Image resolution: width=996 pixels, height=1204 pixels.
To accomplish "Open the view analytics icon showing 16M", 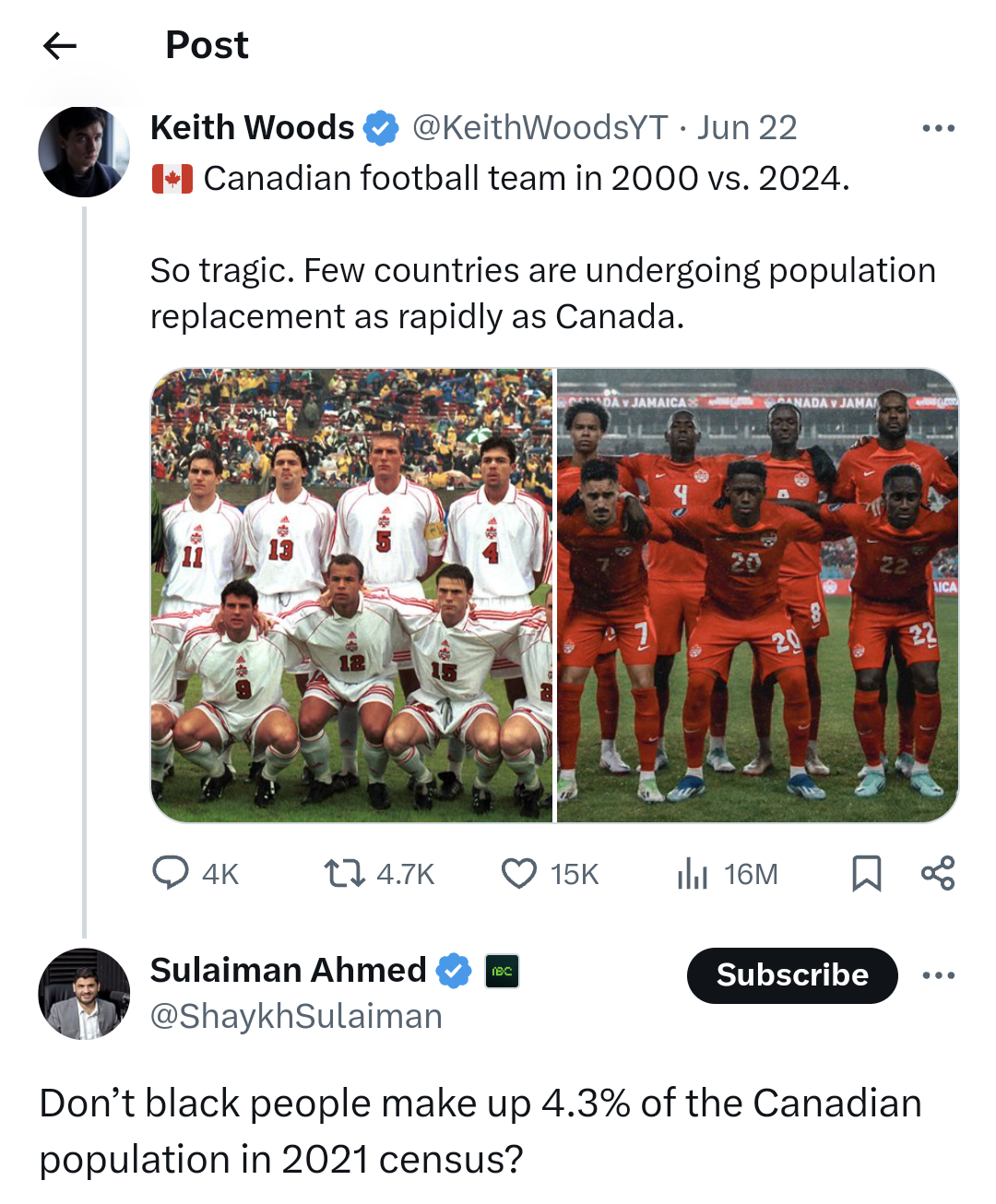I will click(x=690, y=874).
